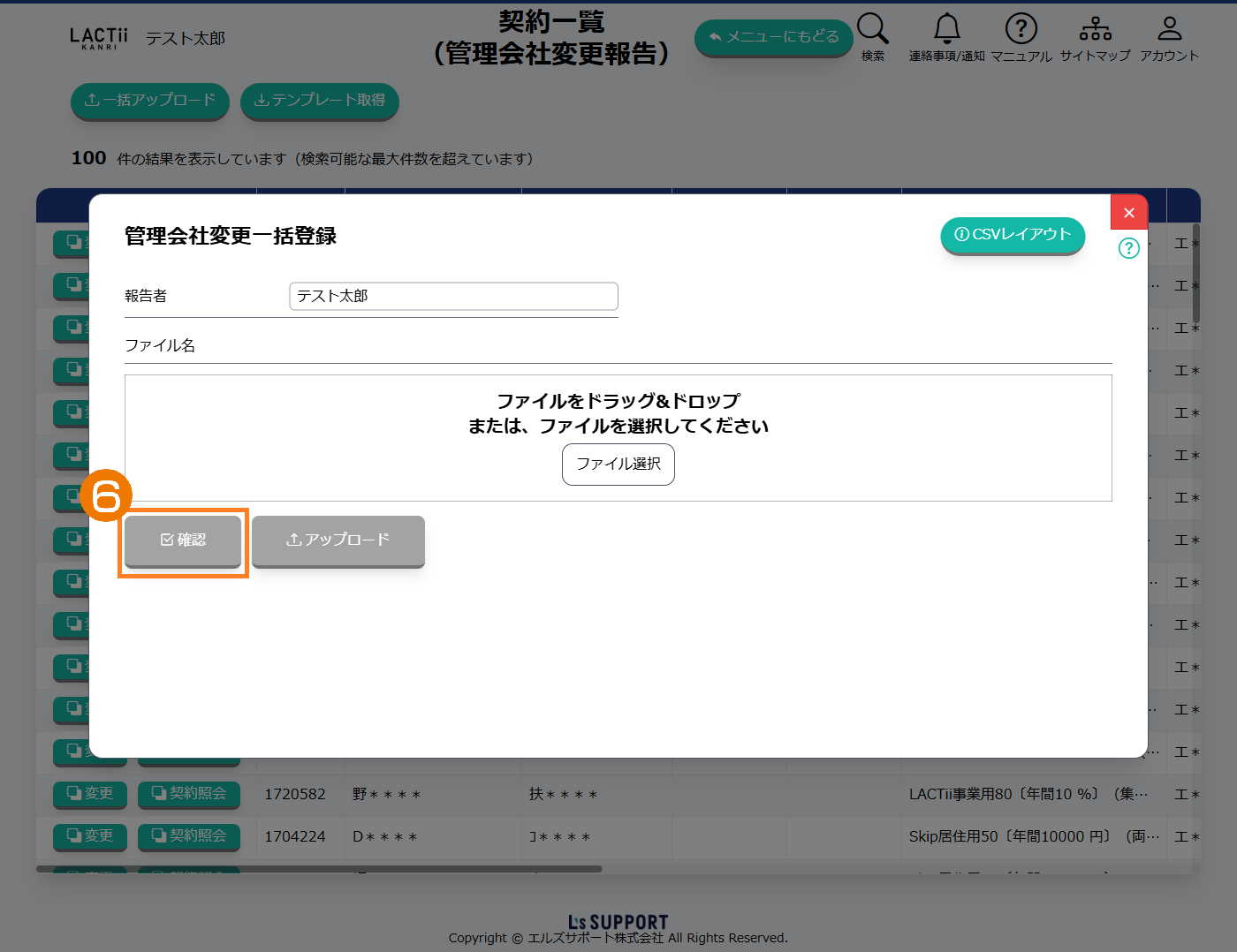Viewport: 1237px width, 952px height.
Task: Click the テンプレート取得 button
Action: (319, 101)
